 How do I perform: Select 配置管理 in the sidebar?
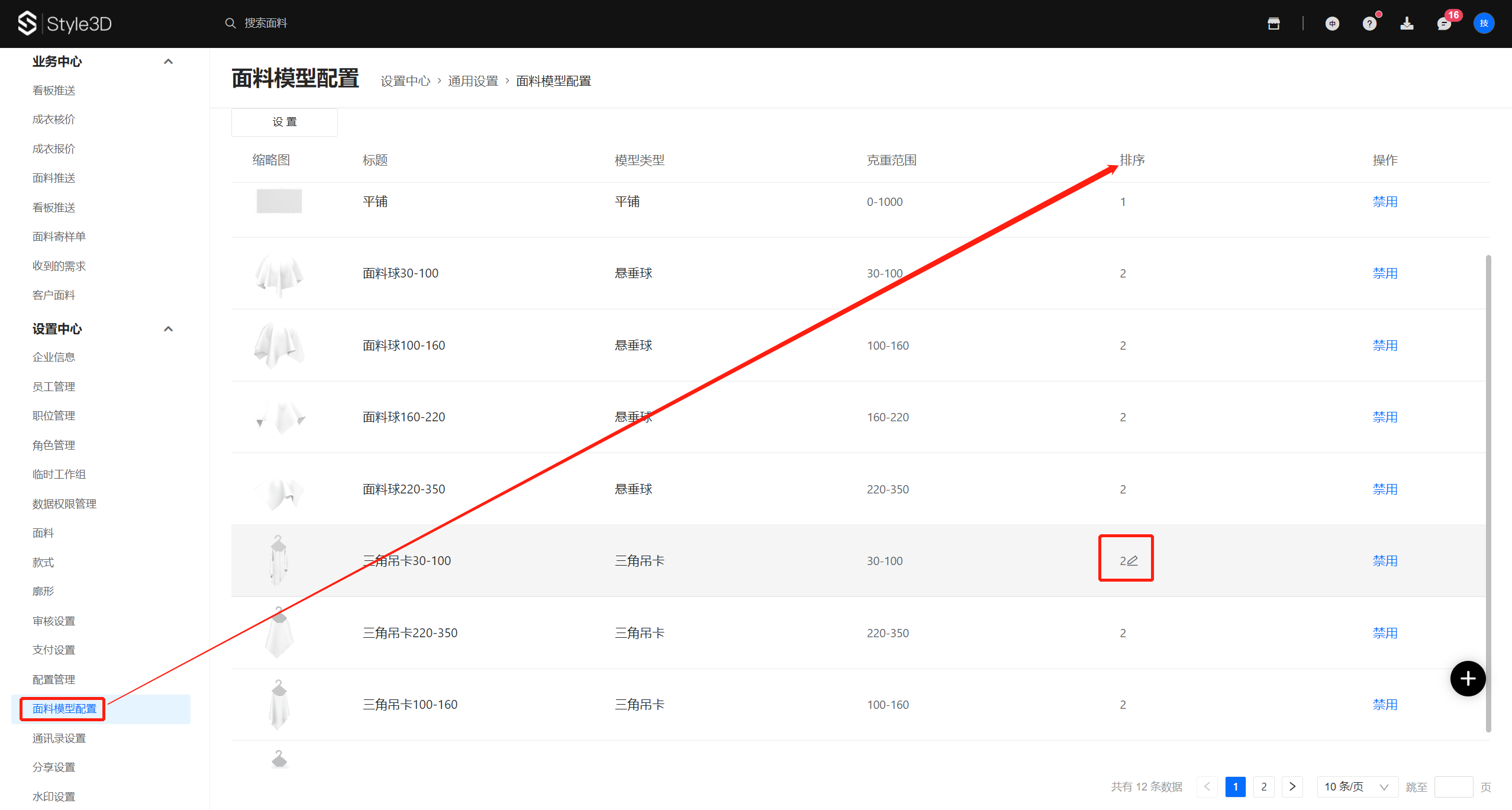[x=54, y=679]
